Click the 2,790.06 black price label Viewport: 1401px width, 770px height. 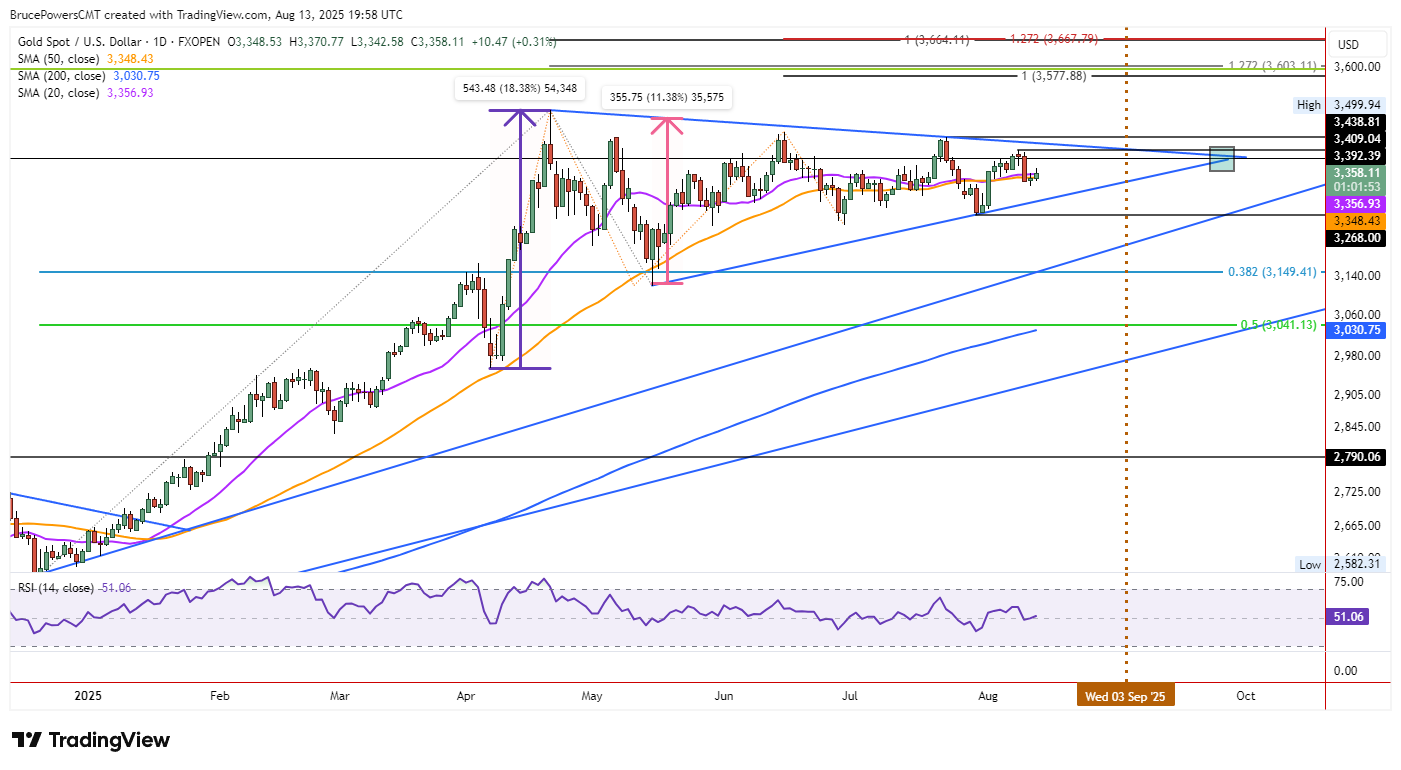[1358, 457]
